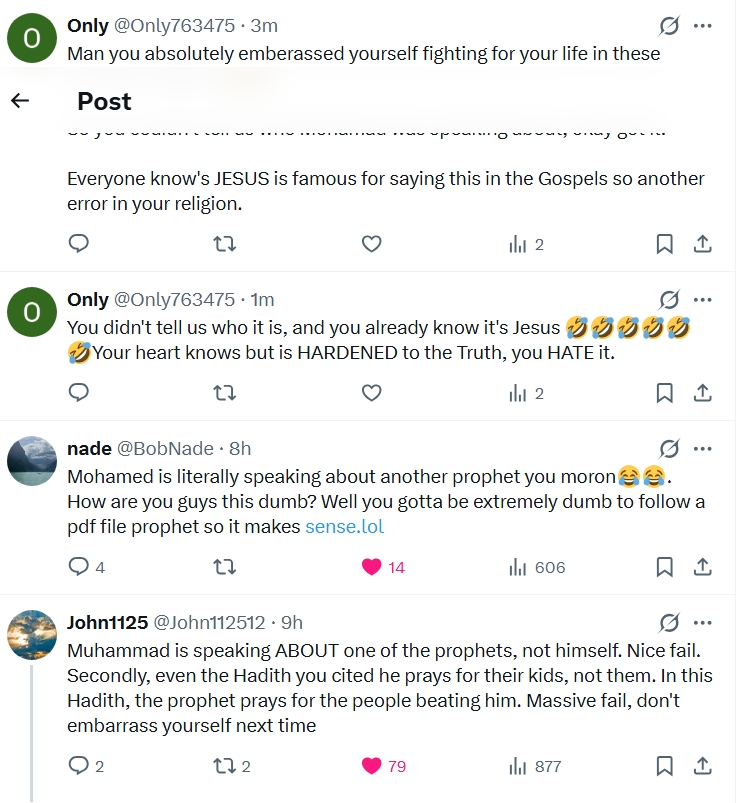
Task: Open Grok explain icon on John1125's post
Action: click(669, 622)
